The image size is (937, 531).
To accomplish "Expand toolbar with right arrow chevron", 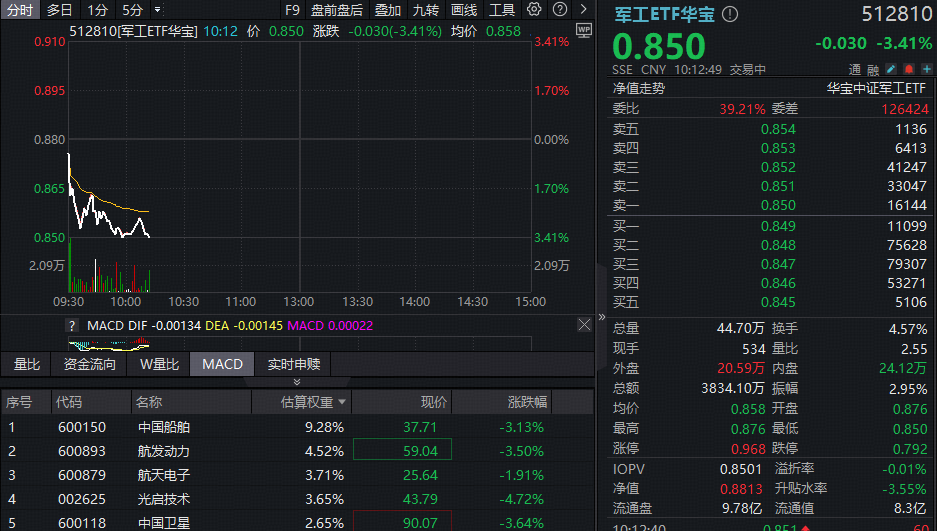I will (x=585, y=10).
